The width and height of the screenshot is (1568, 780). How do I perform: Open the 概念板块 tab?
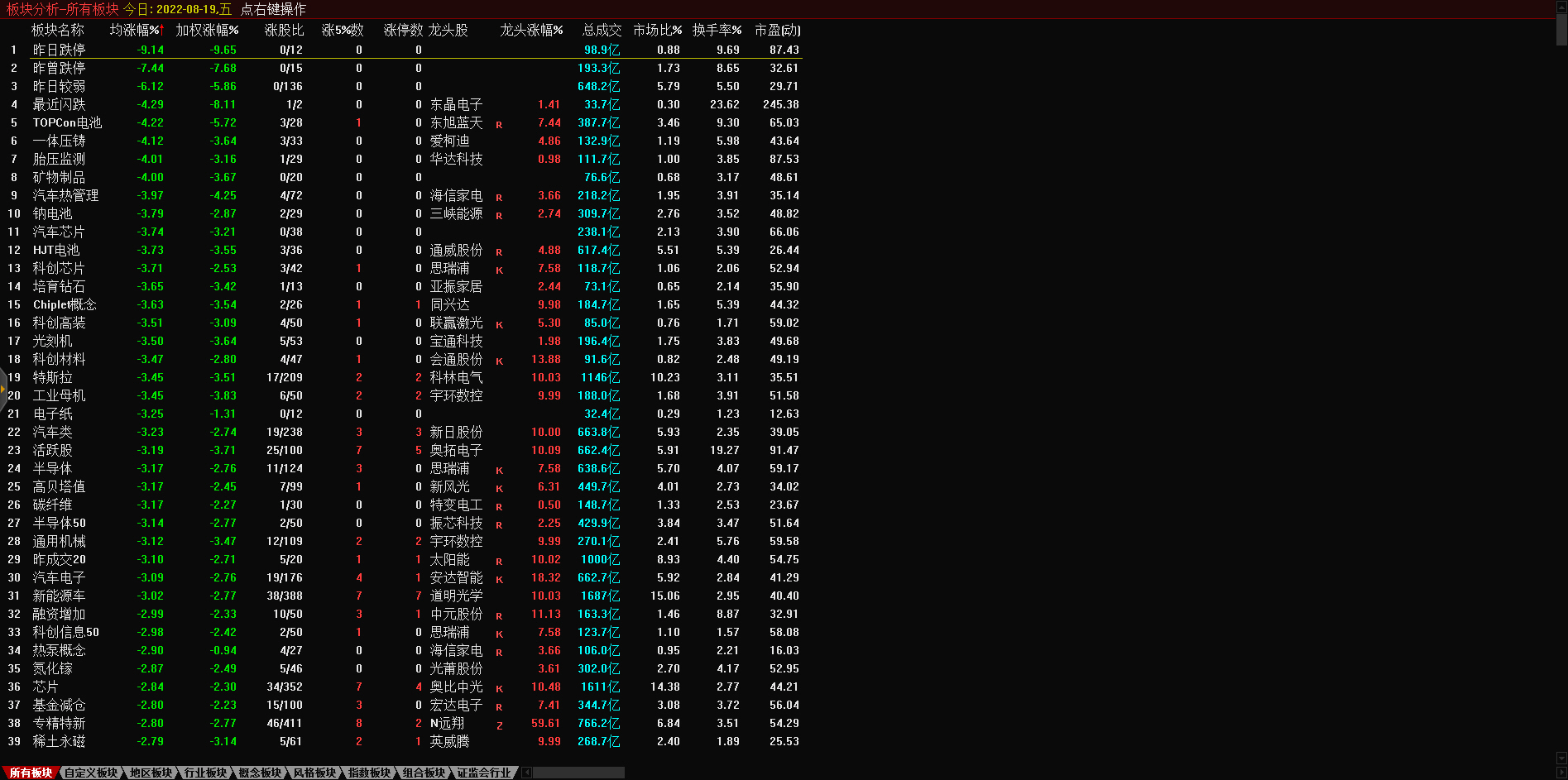point(260,773)
